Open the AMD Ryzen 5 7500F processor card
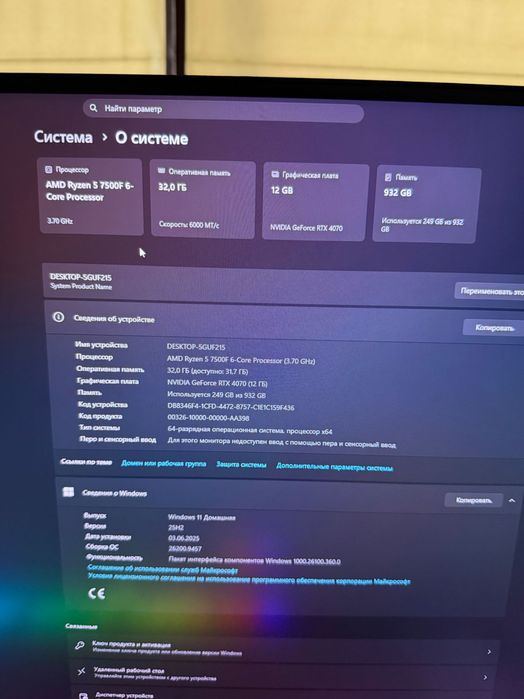This screenshot has height=699, width=524. 91,196
